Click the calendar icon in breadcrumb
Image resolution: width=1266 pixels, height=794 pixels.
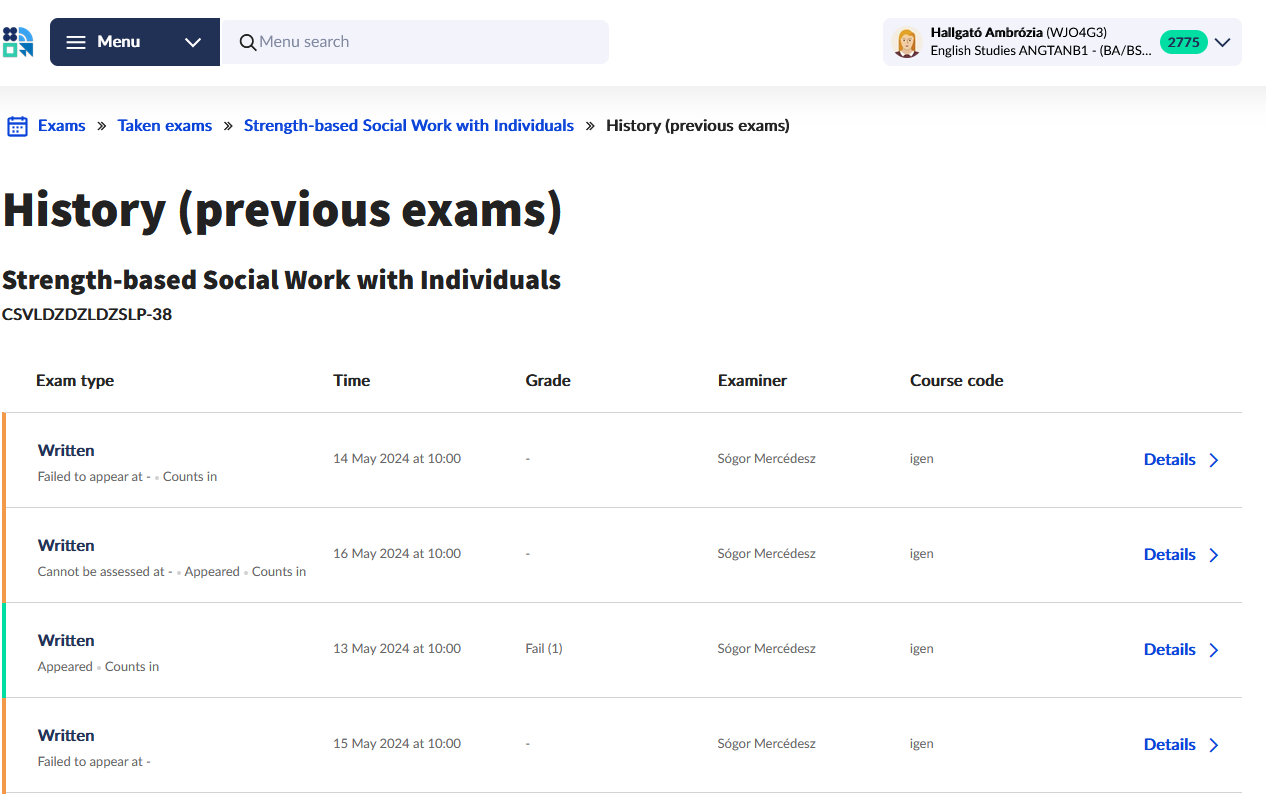pos(17,126)
